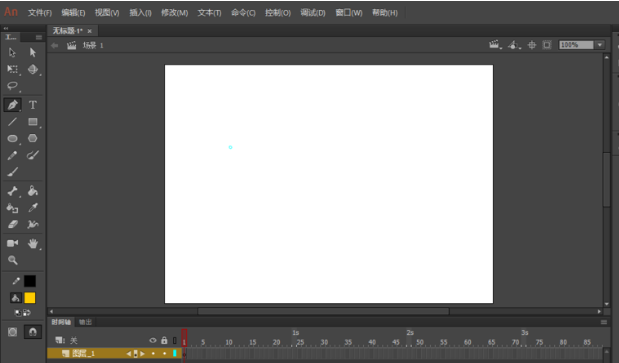619x363 pixels.
Task: Select the Pencil tool
Action: pyautogui.click(x=12, y=155)
